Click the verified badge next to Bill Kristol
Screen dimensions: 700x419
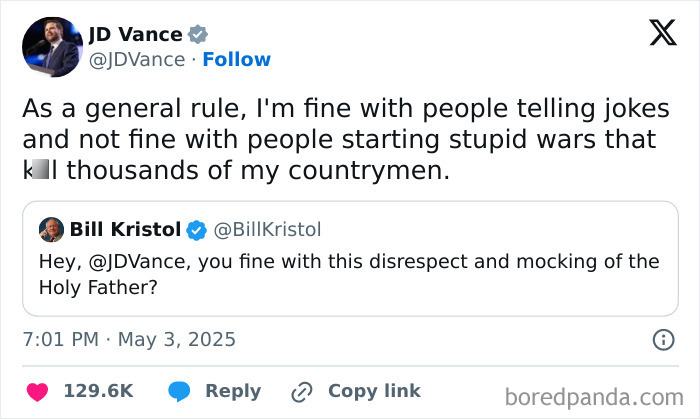[x=197, y=230]
